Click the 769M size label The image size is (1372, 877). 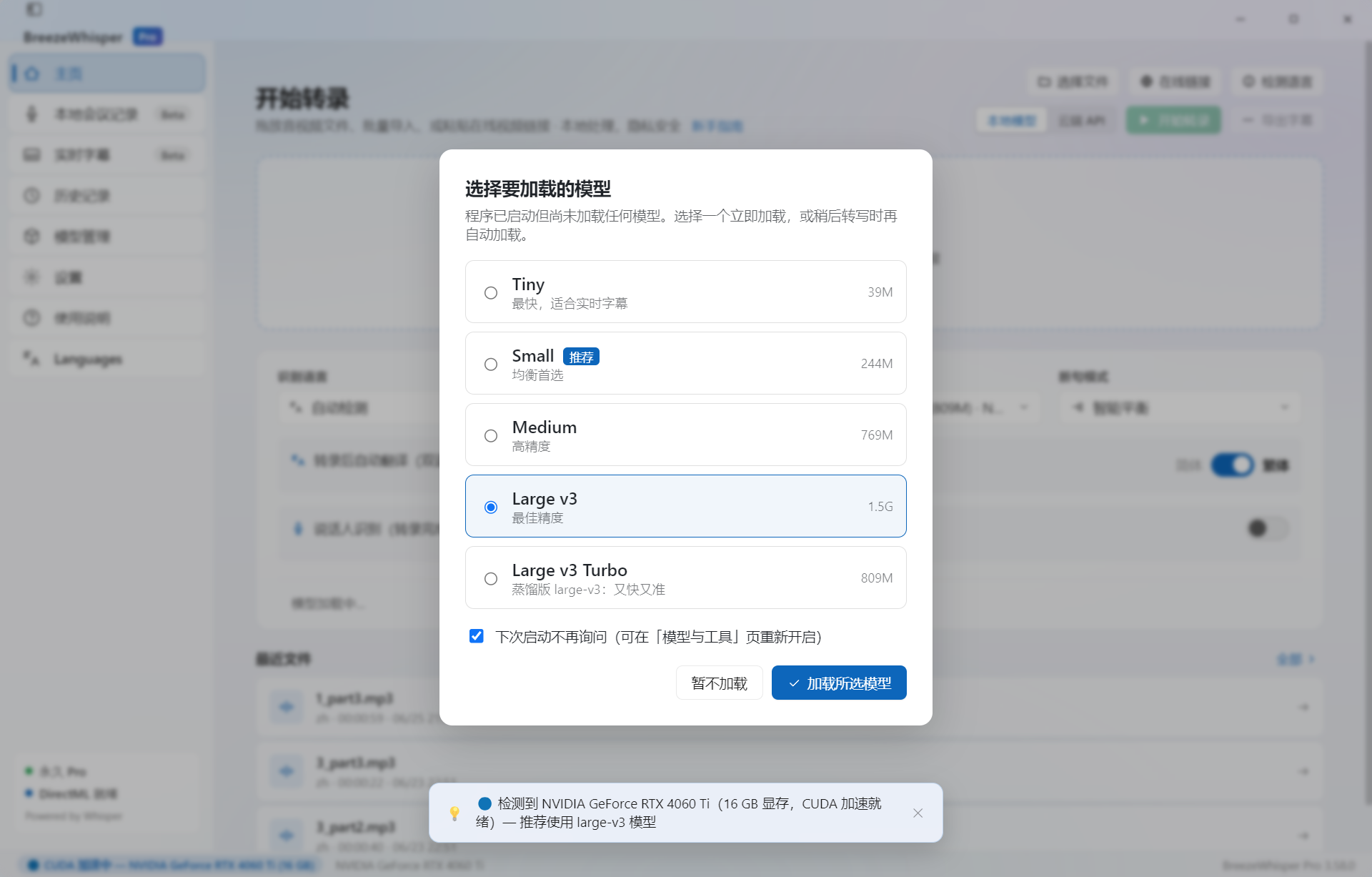[877, 435]
